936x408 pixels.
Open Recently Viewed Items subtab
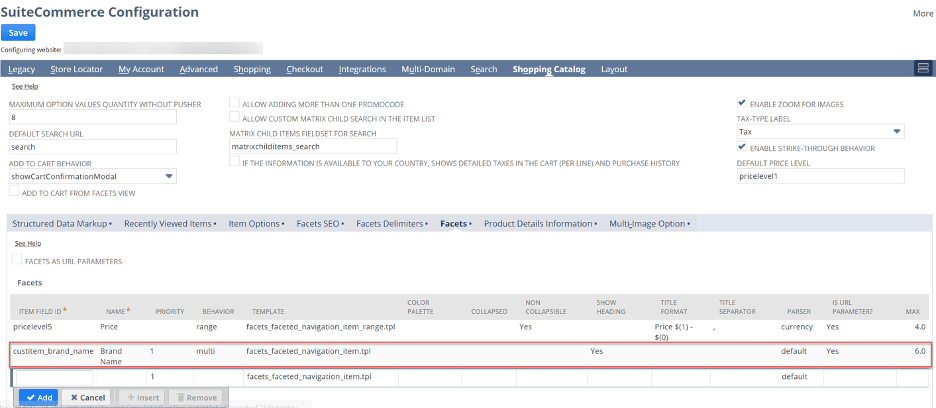(170, 223)
